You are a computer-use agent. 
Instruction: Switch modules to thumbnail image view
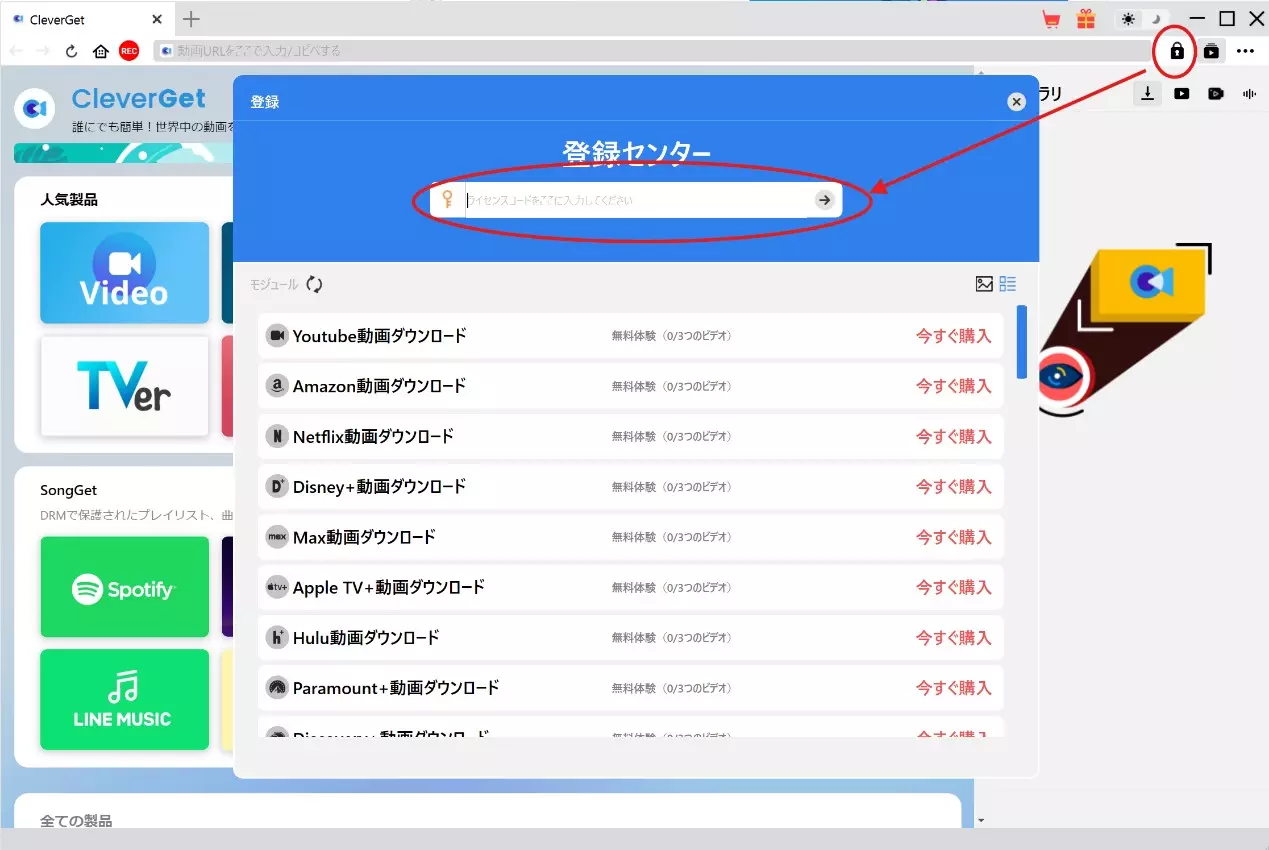pyautogui.click(x=984, y=284)
